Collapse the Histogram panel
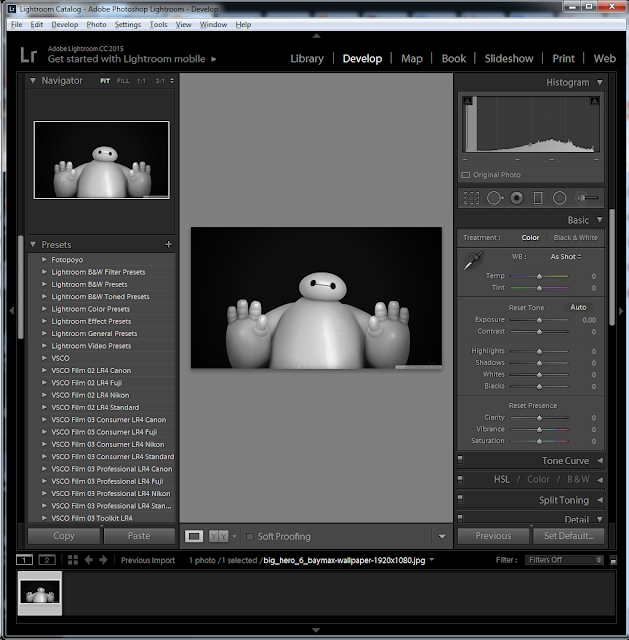This screenshot has width=629, height=640. (x=600, y=82)
